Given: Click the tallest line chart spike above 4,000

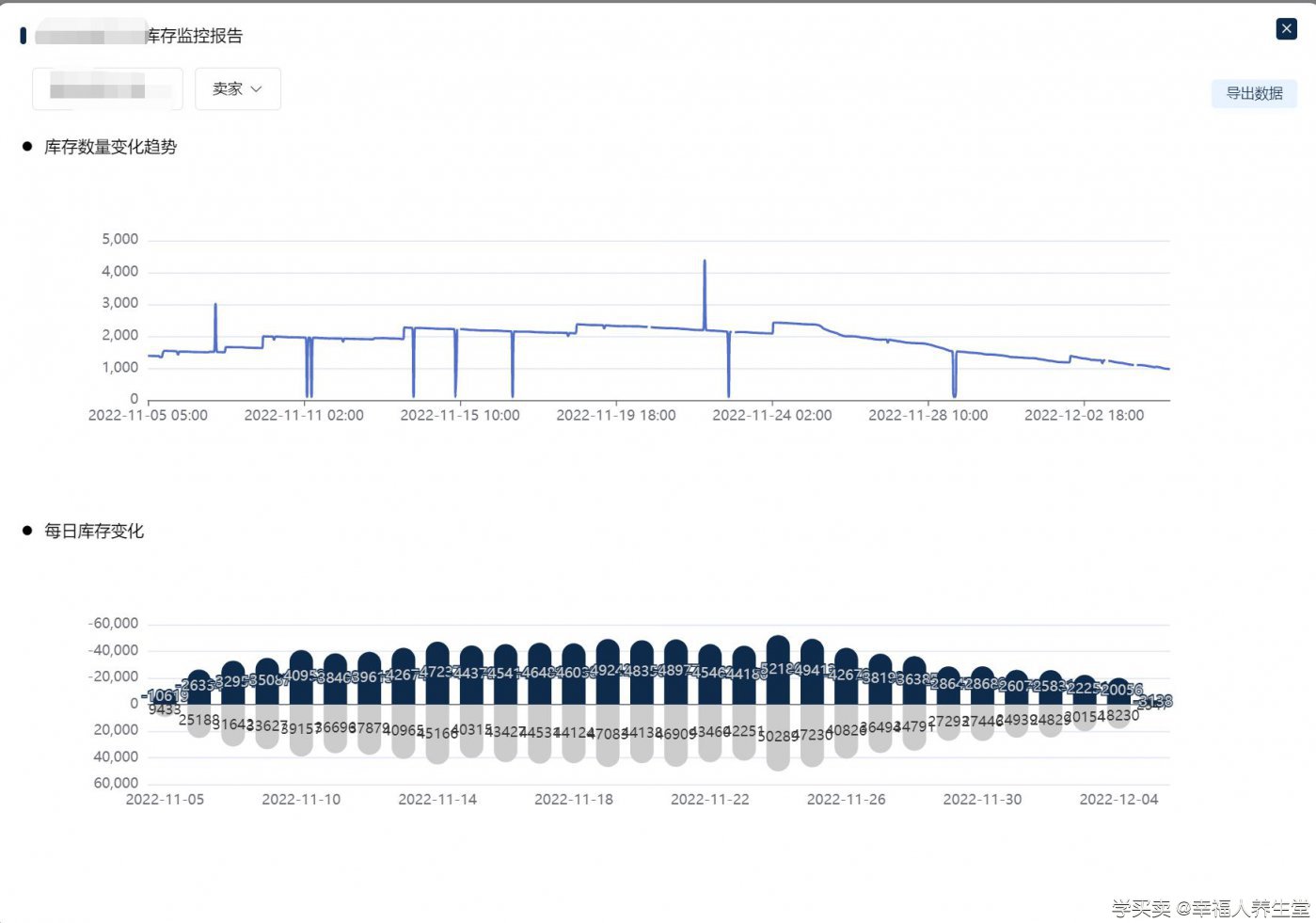Looking at the screenshot, I should pyautogui.click(x=705, y=294).
